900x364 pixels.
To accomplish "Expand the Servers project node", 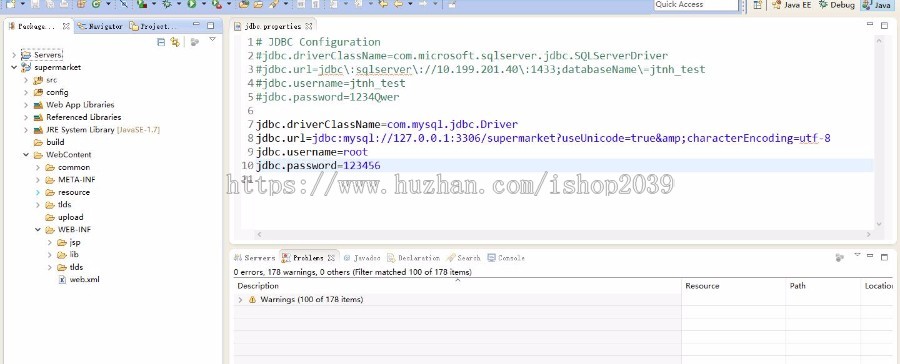I will point(14,55).
